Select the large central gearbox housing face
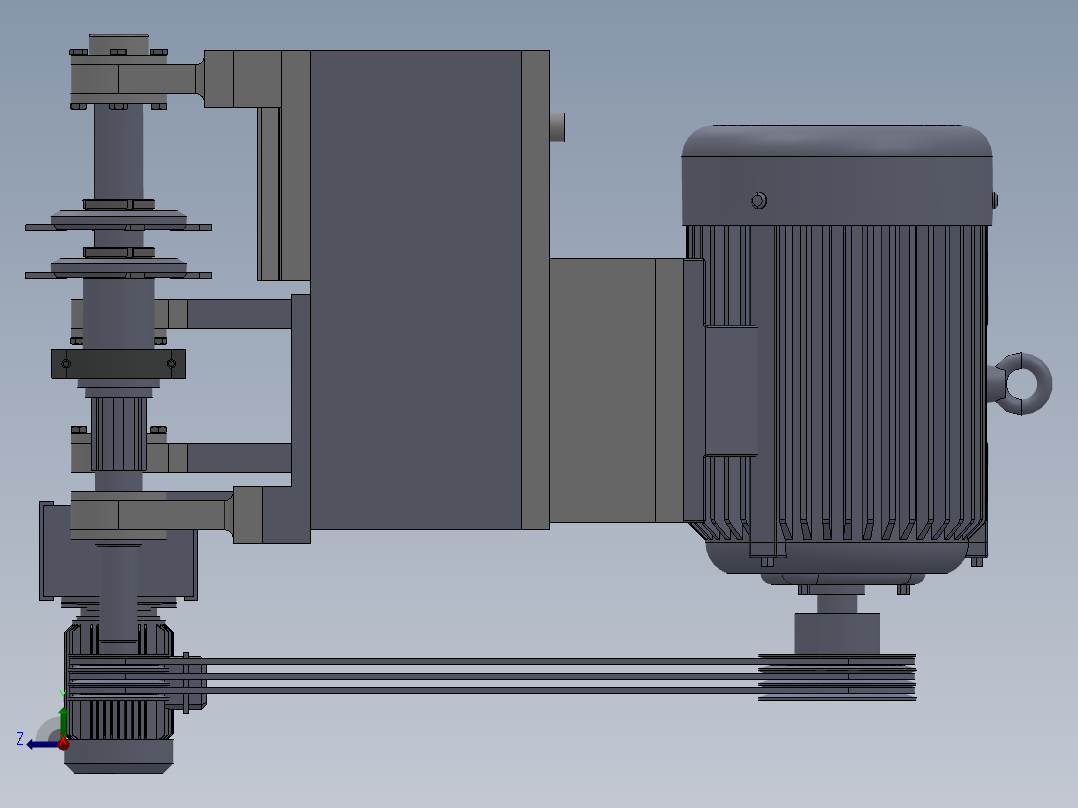The height and width of the screenshot is (808, 1078). 415,290
